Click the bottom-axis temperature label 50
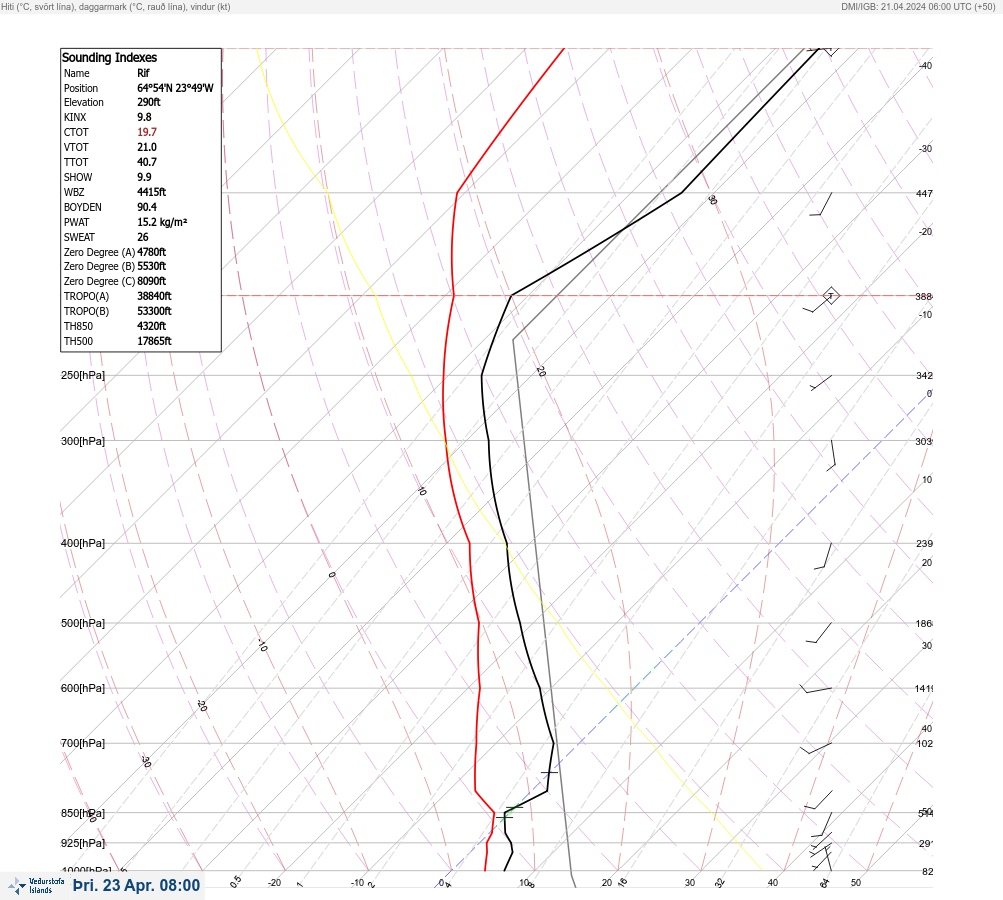 click(x=856, y=883)
